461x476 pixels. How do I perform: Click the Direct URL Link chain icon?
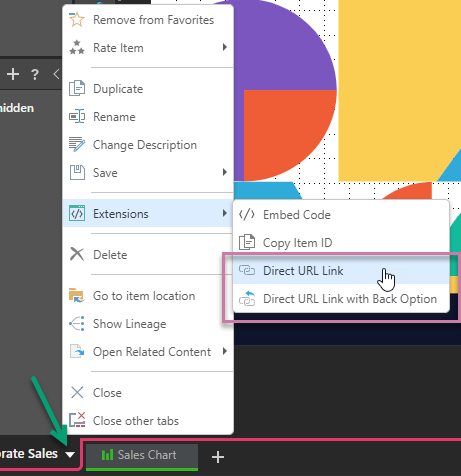[247, 270]
